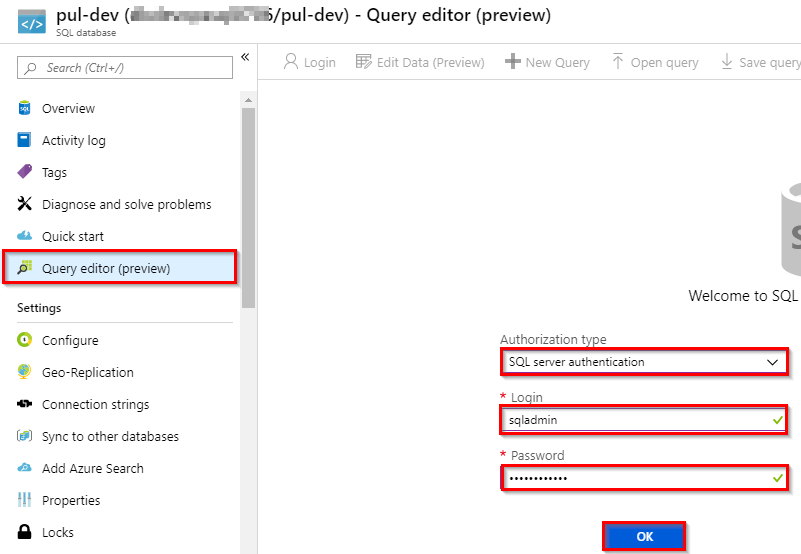Click the New Query plus icon

(x=512, y=61)
